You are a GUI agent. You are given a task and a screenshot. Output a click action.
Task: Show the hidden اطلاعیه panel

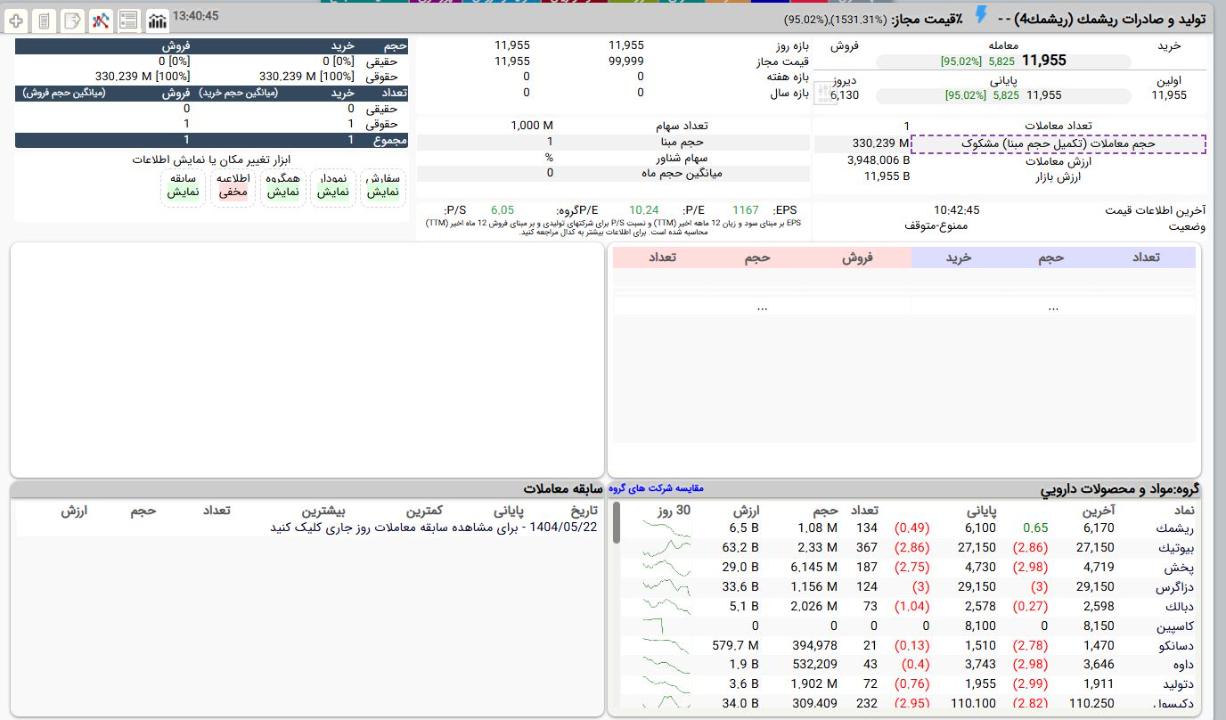click(234, 185)
